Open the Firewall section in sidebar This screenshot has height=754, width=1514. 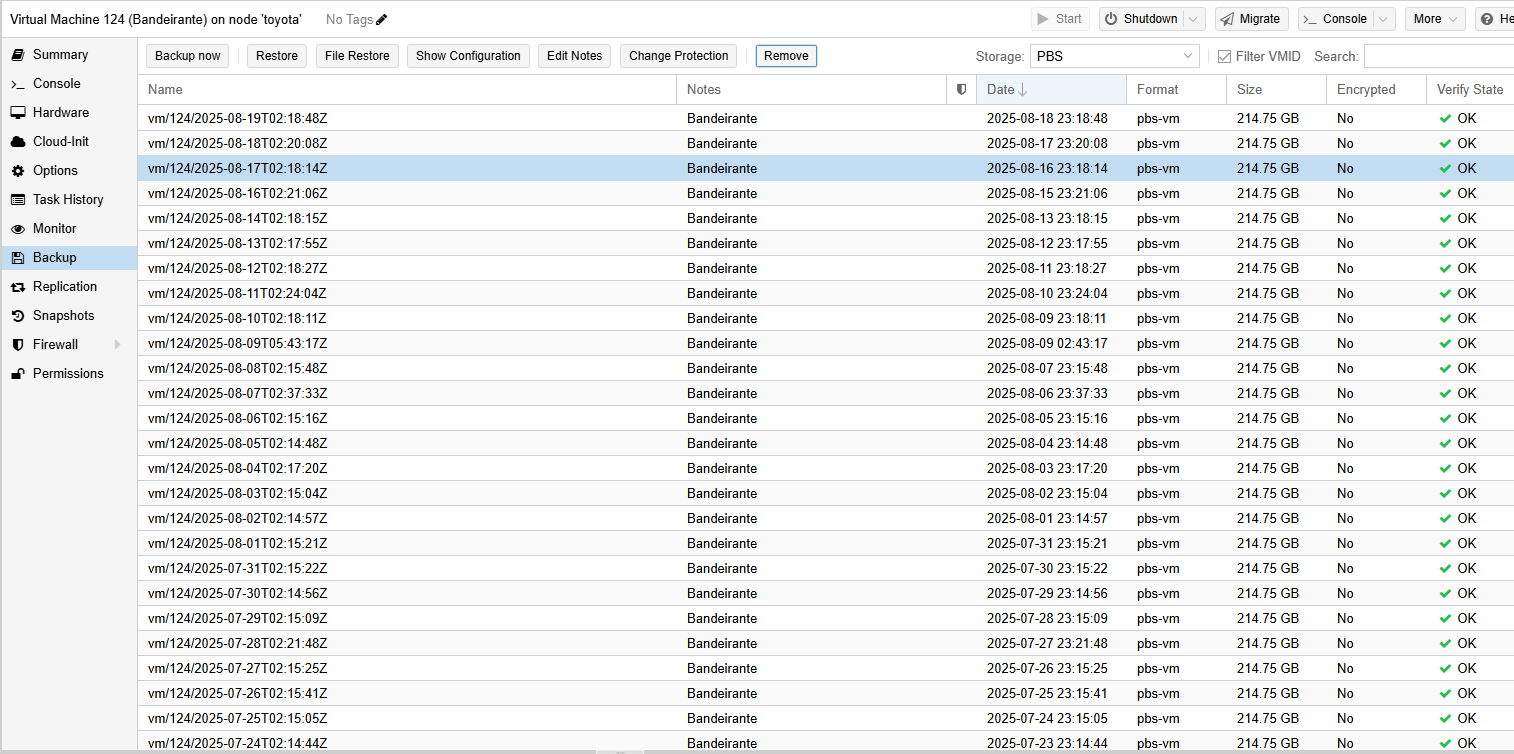click(55, 344)
